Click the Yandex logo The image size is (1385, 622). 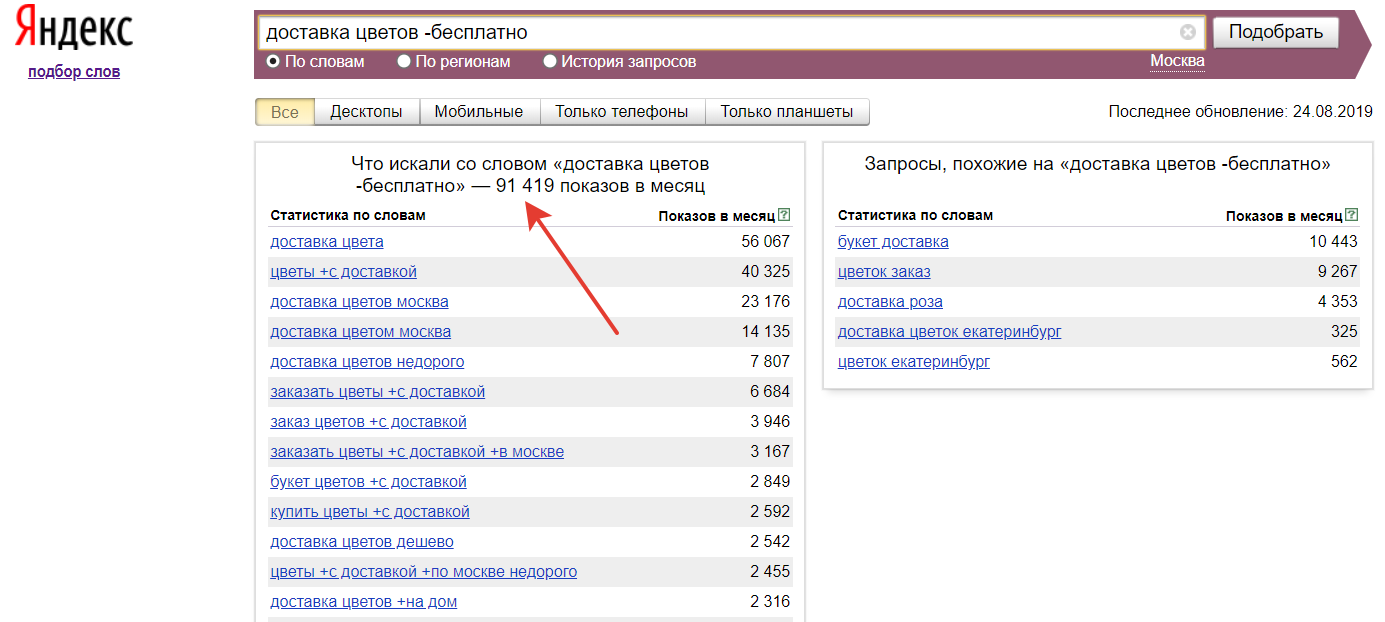pyautogui.click(x=74, y=31)
